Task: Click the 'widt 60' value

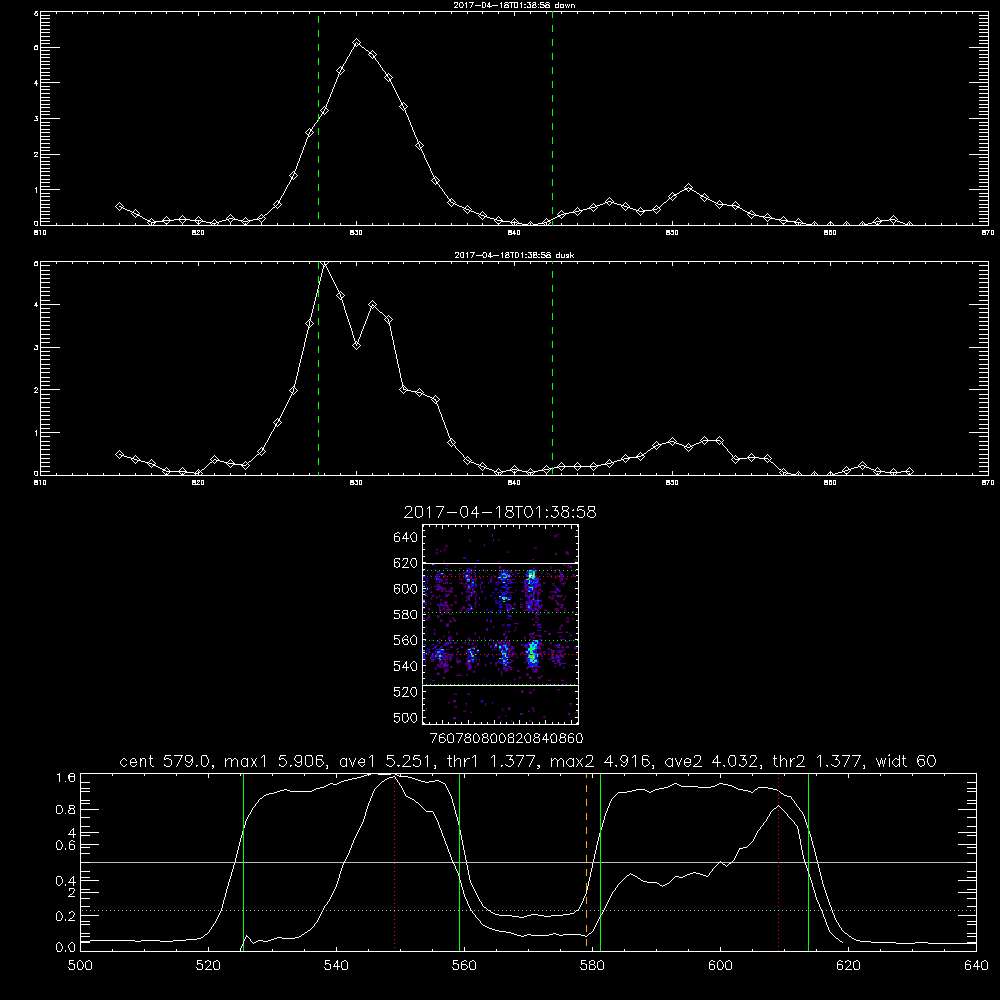Action: pos(906,761)
